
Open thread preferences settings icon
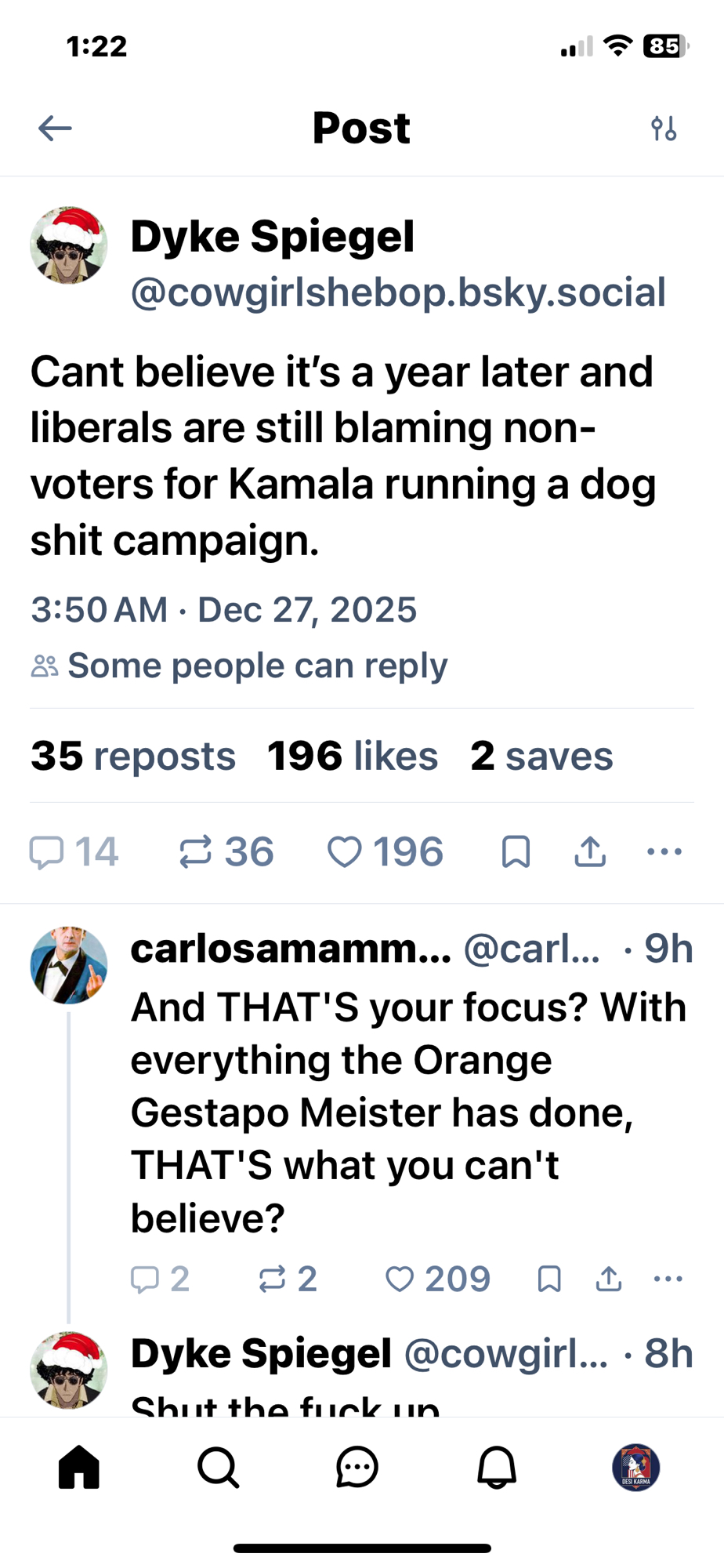[x=664, y=129]
